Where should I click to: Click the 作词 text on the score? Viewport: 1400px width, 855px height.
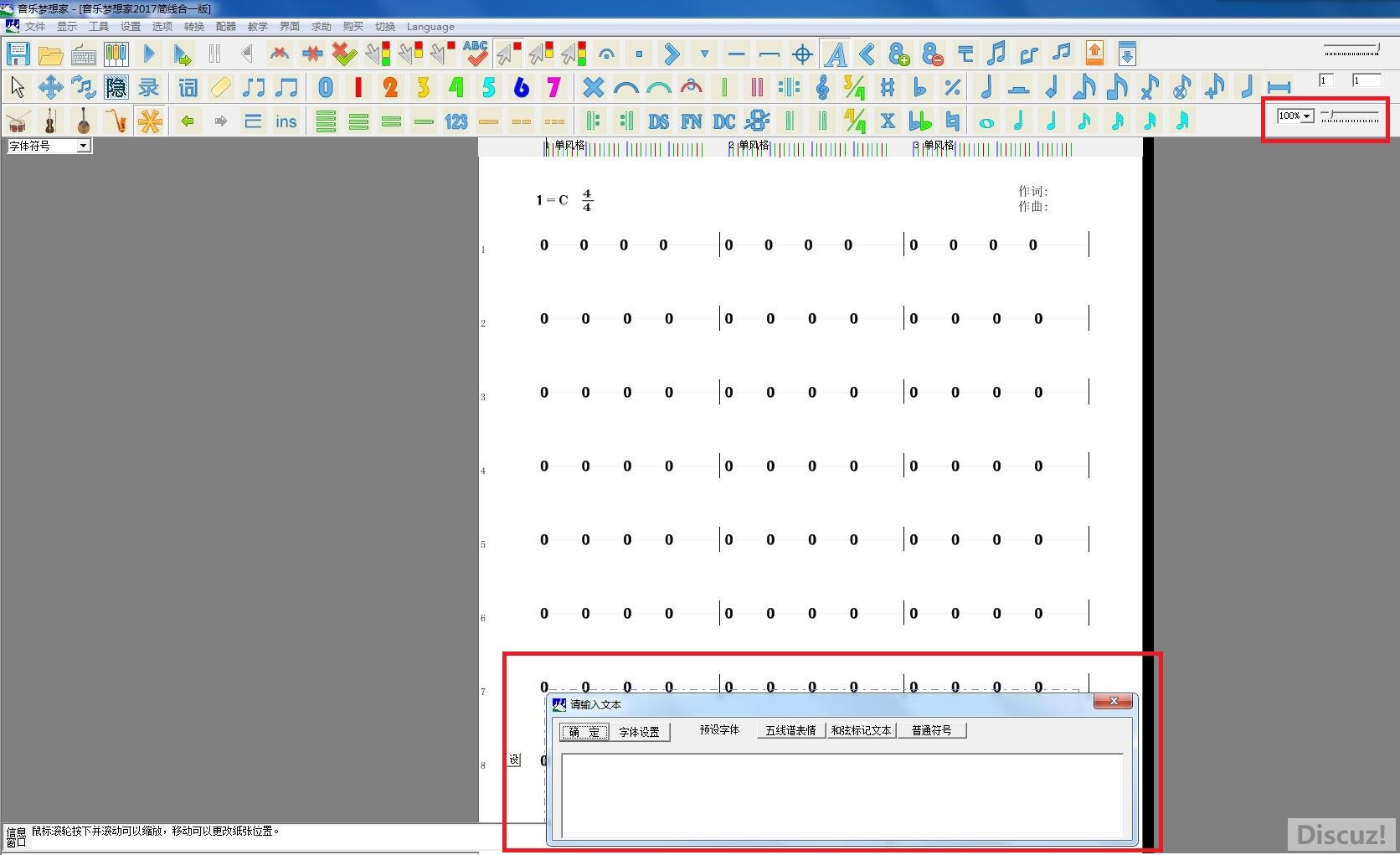1032,192
